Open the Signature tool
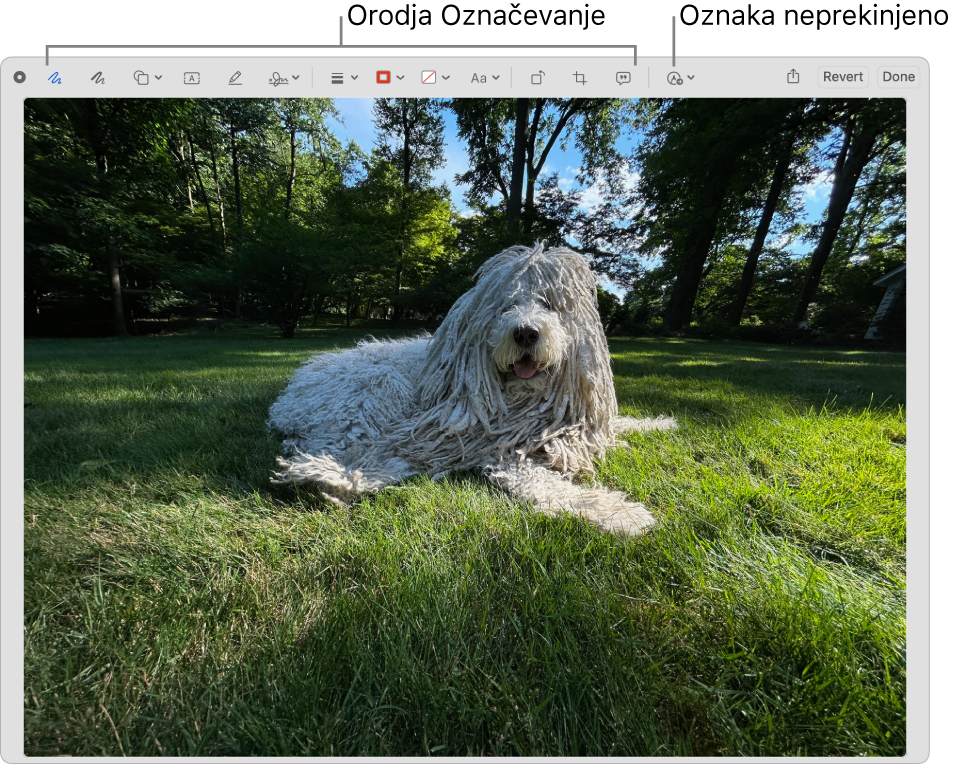The width and height of the screenshot is (968, 766). (278, 78)
